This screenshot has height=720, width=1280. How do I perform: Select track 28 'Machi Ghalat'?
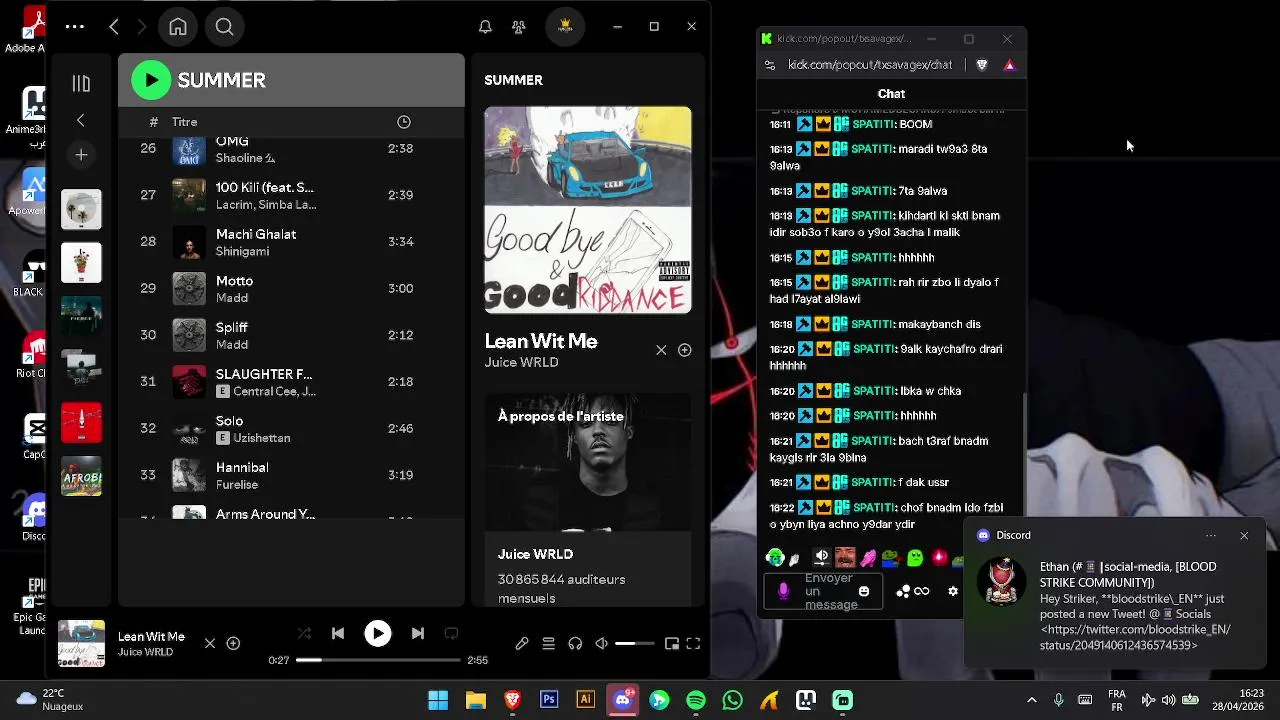[x=291, y=242]
